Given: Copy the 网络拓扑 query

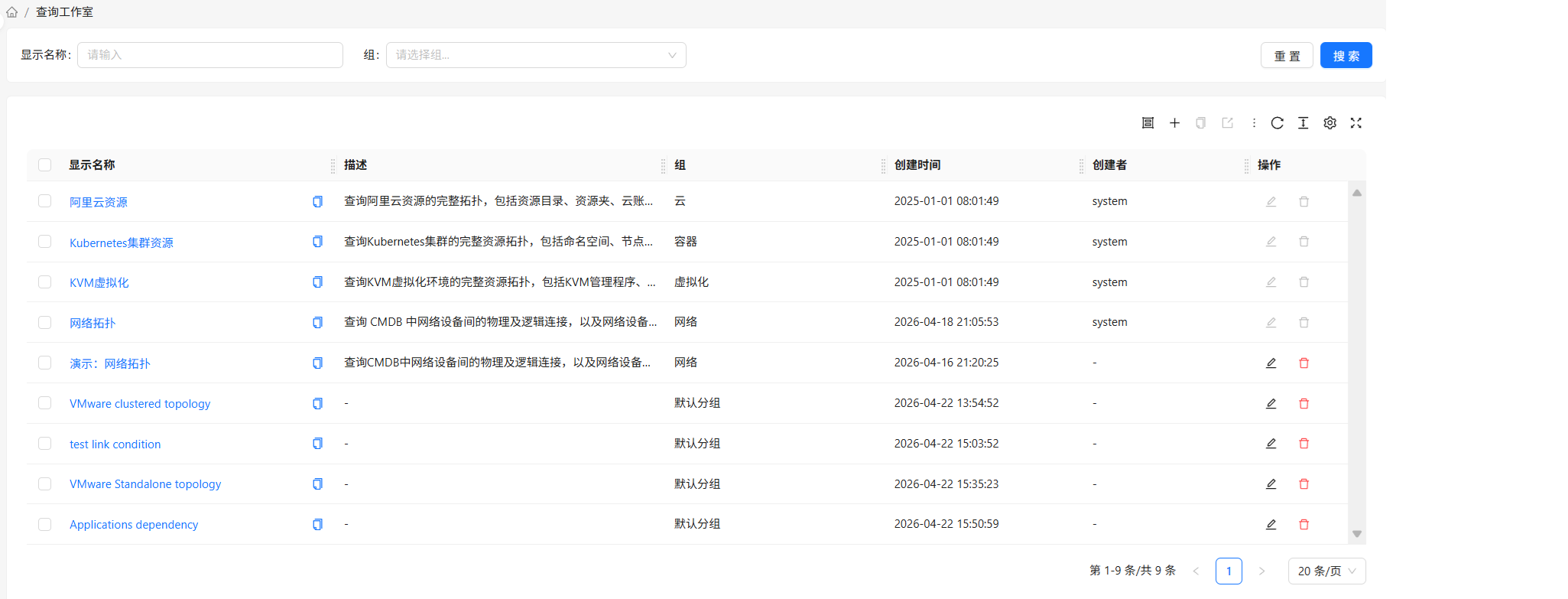Looking at the screenshot, I should pos(317,323).
